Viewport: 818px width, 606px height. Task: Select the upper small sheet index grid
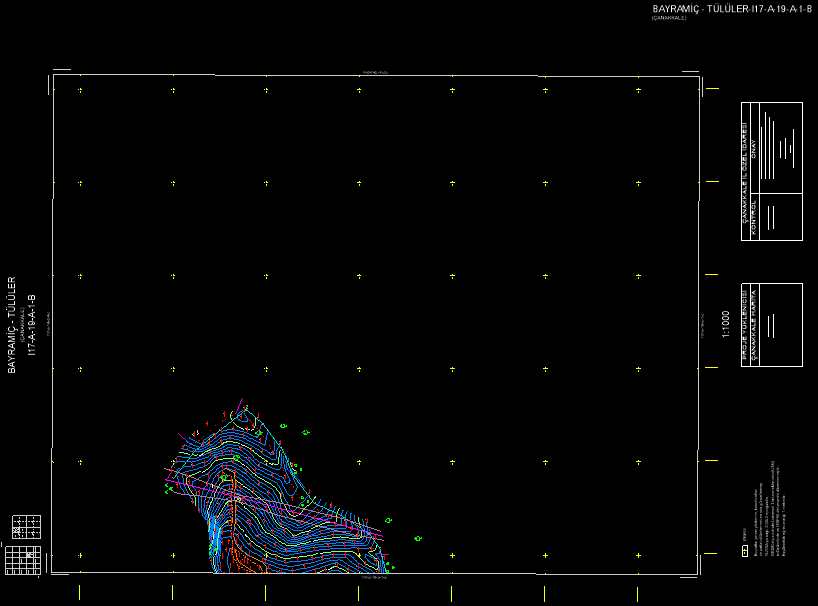(x=26, y=525)
